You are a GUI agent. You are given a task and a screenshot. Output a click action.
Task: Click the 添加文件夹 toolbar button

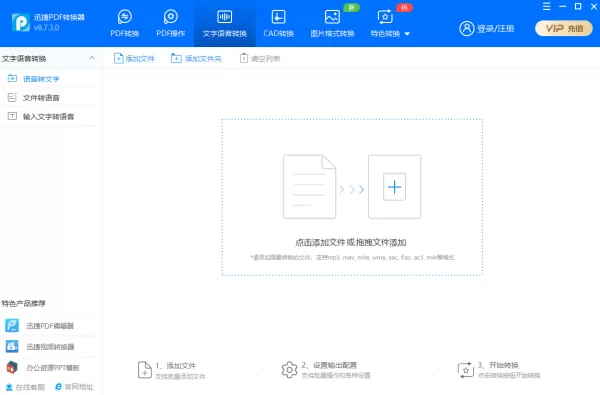pos(196,58)
